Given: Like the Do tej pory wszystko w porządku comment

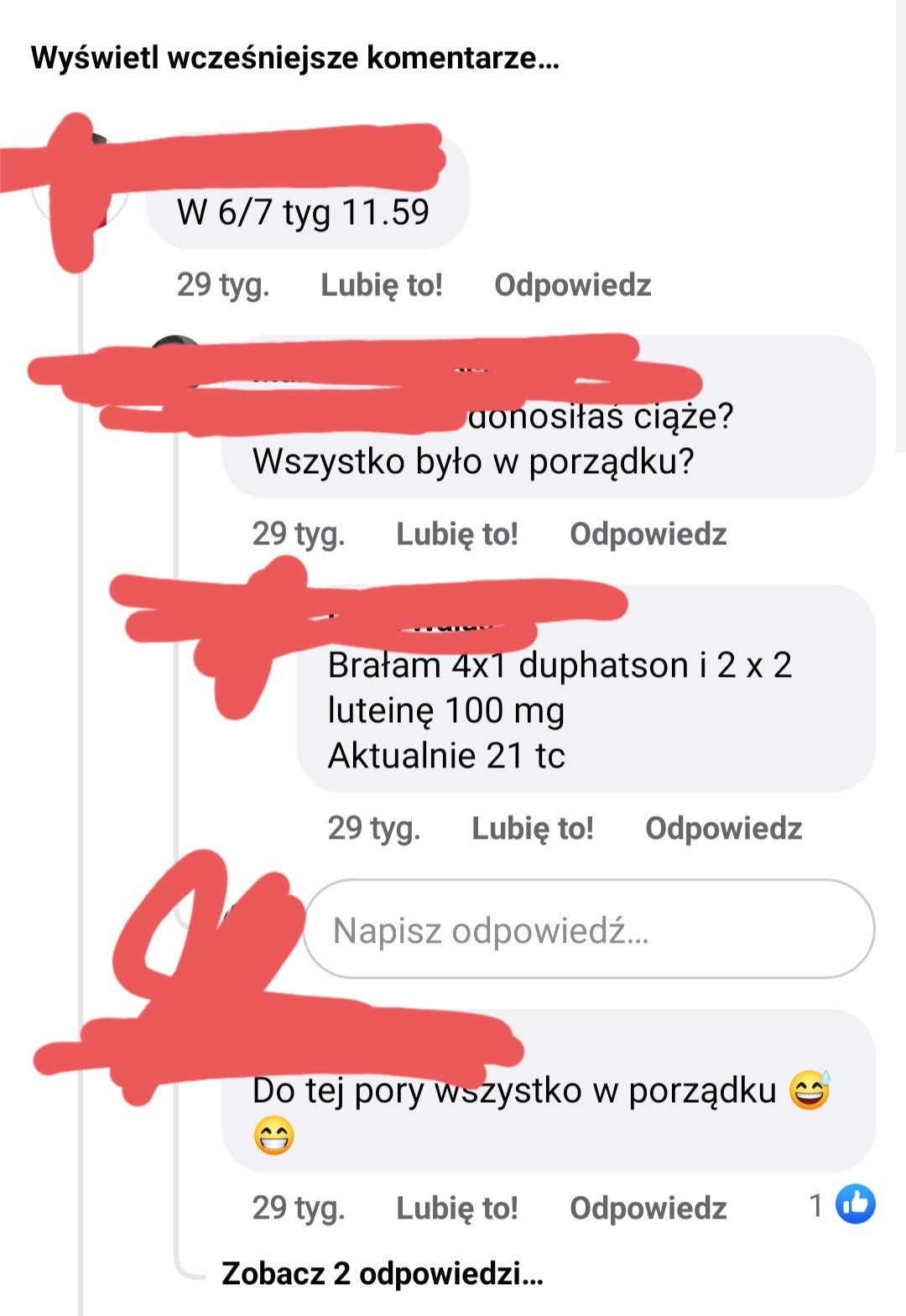Looking at the screenshot, I should 456,1209.
